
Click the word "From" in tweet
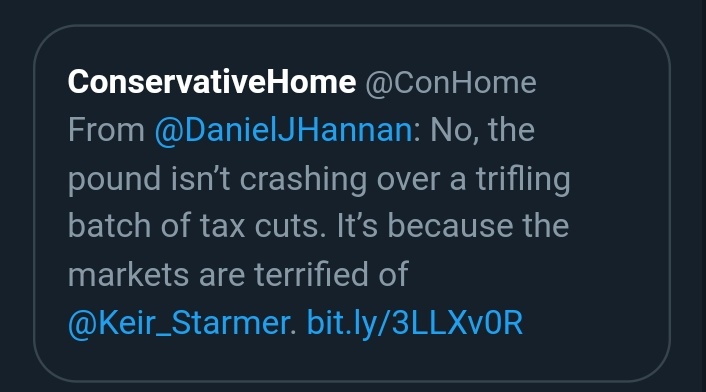point(106,130)
